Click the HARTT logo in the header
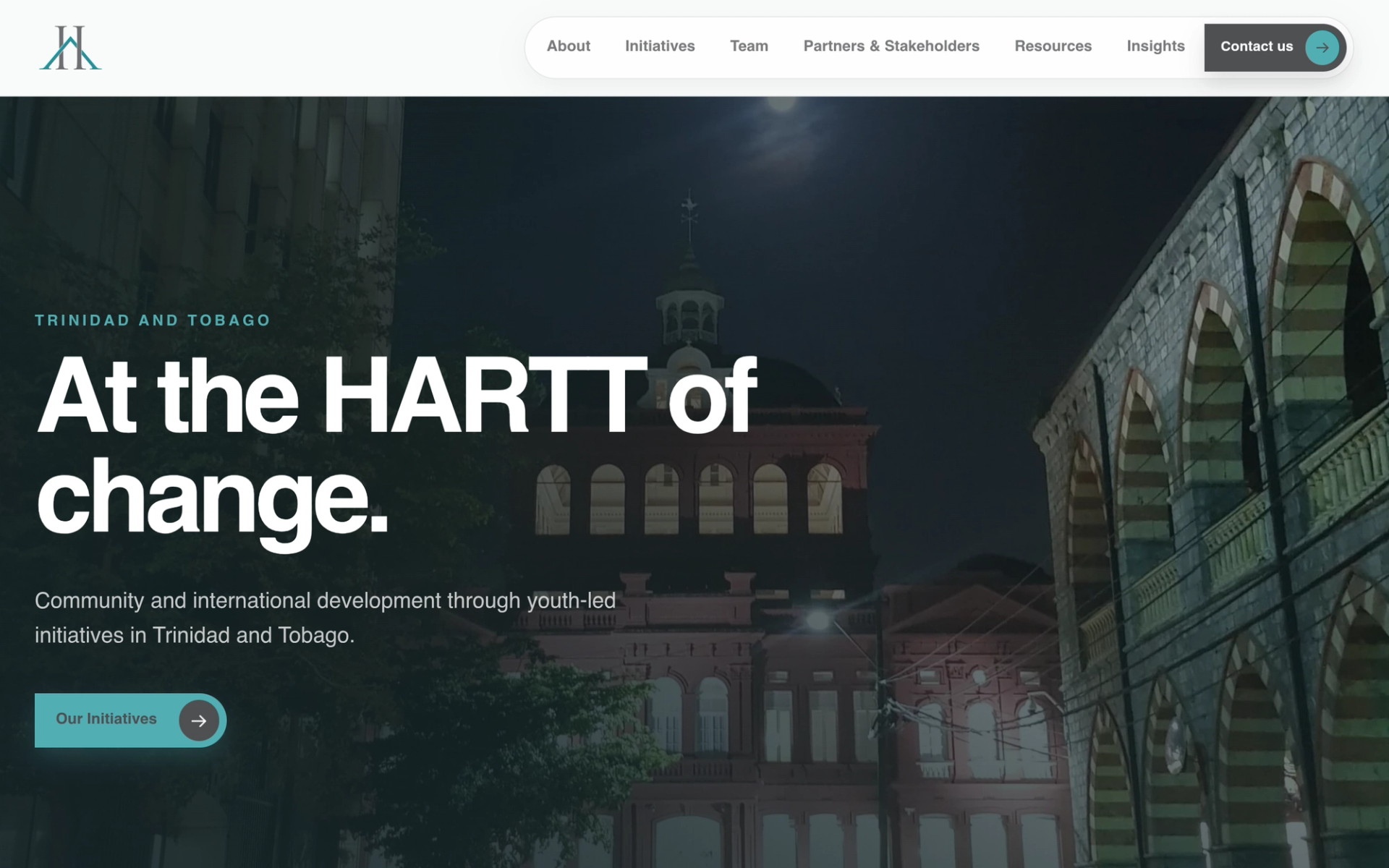1389x868 pixels. pos(70,48)
